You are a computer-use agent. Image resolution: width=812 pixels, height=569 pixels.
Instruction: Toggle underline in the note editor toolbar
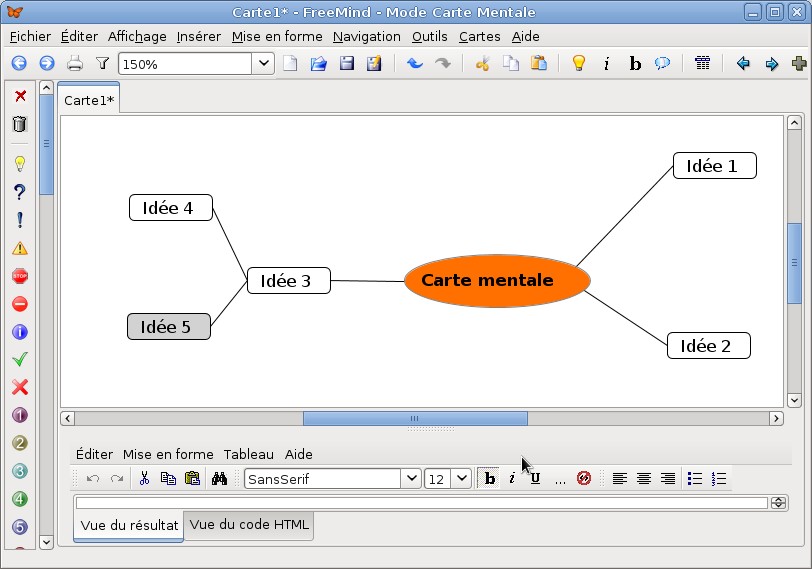coord(535,479)
